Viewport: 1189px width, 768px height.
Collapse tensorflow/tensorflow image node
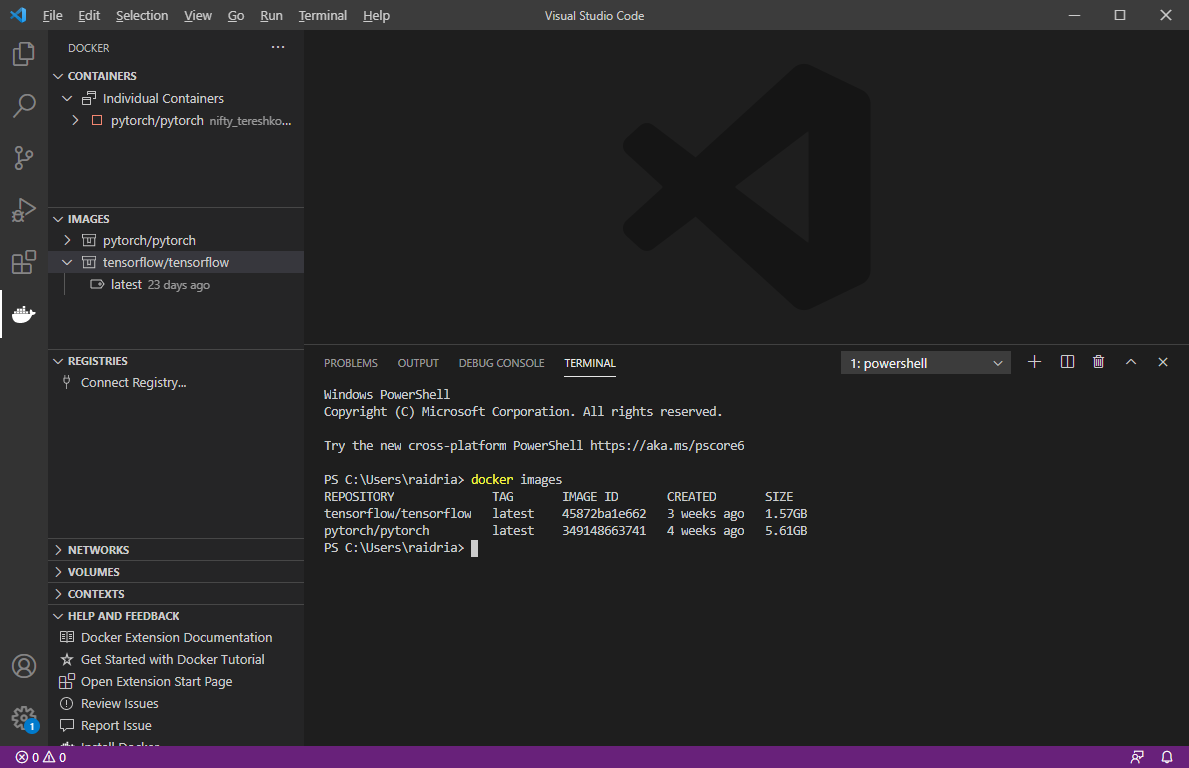pyautogui.click(x=67, y=262)
